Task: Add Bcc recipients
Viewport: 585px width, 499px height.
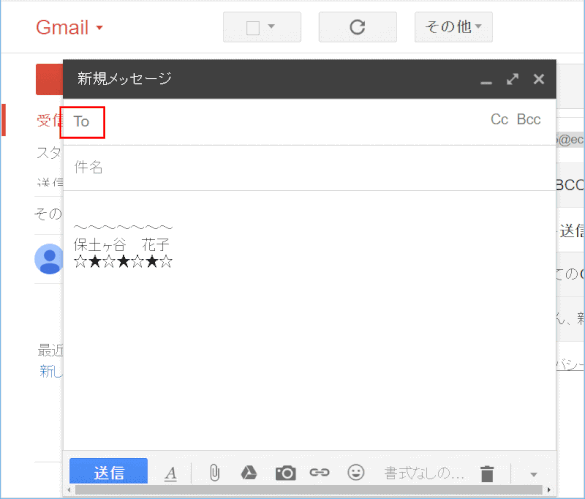Action: tap(529, 119)
